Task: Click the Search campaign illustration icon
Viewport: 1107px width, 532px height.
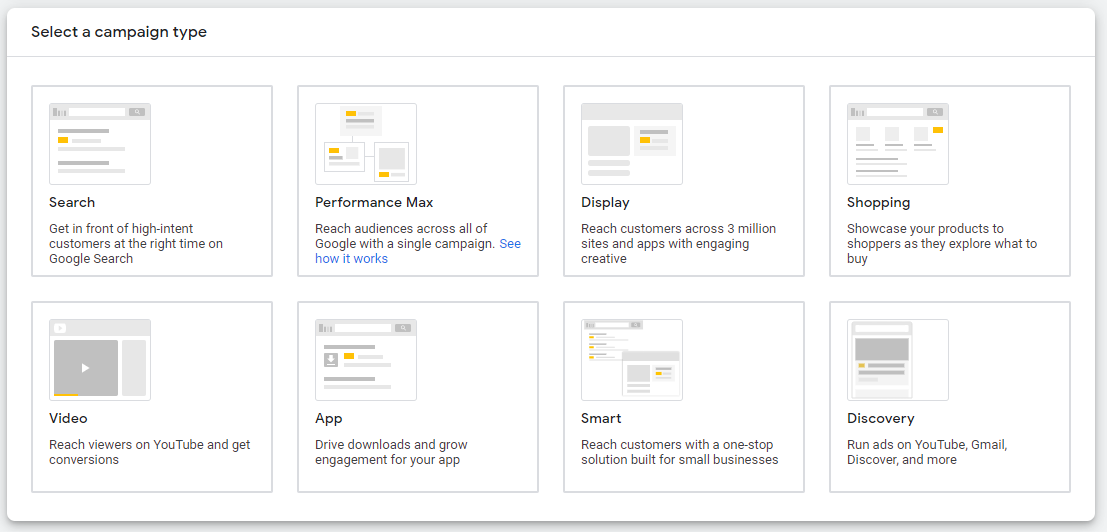Action: 100,144
